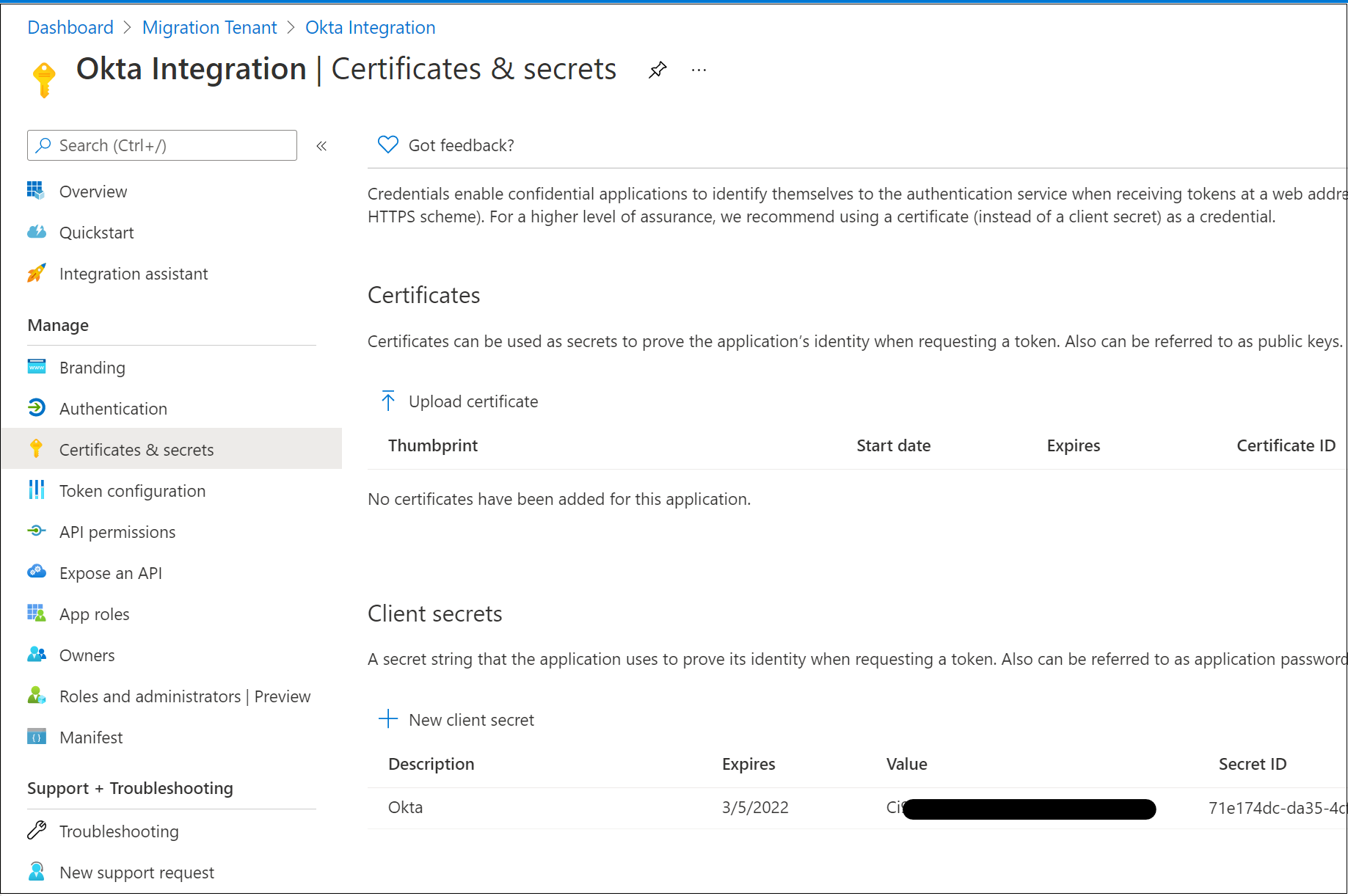This screenshot has height=896, width=1348.
Task: Click the Dashboard breadcrumb link
Action: (x=70, y=28)
